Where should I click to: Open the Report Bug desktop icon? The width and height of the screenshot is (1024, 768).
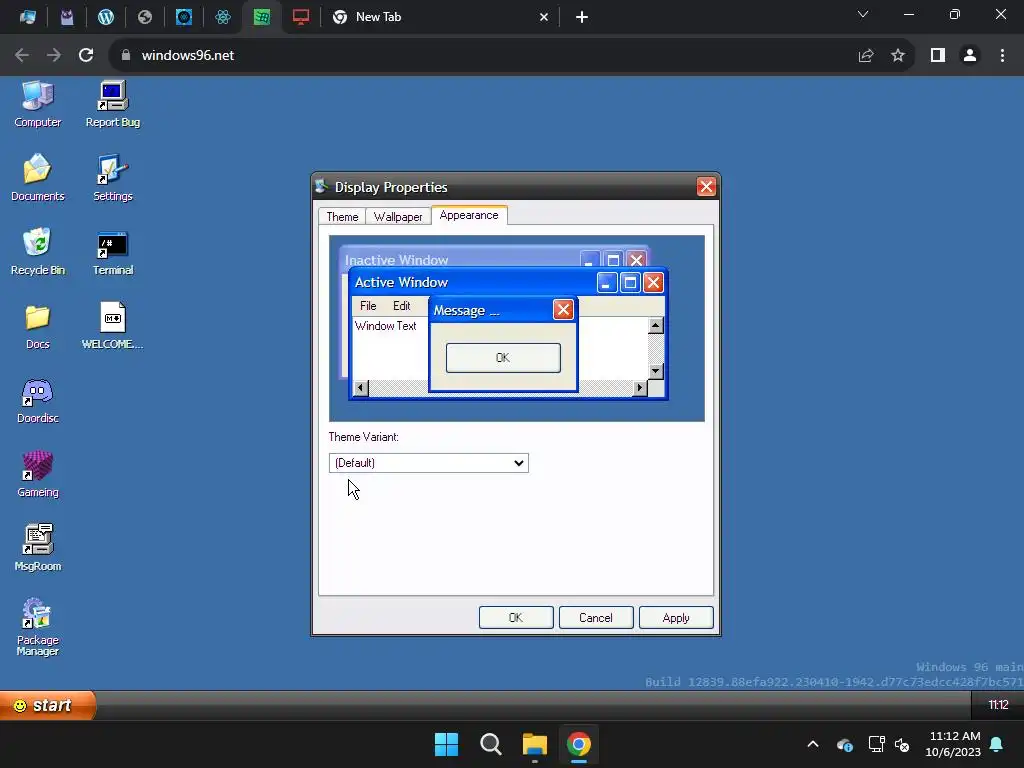112,103
